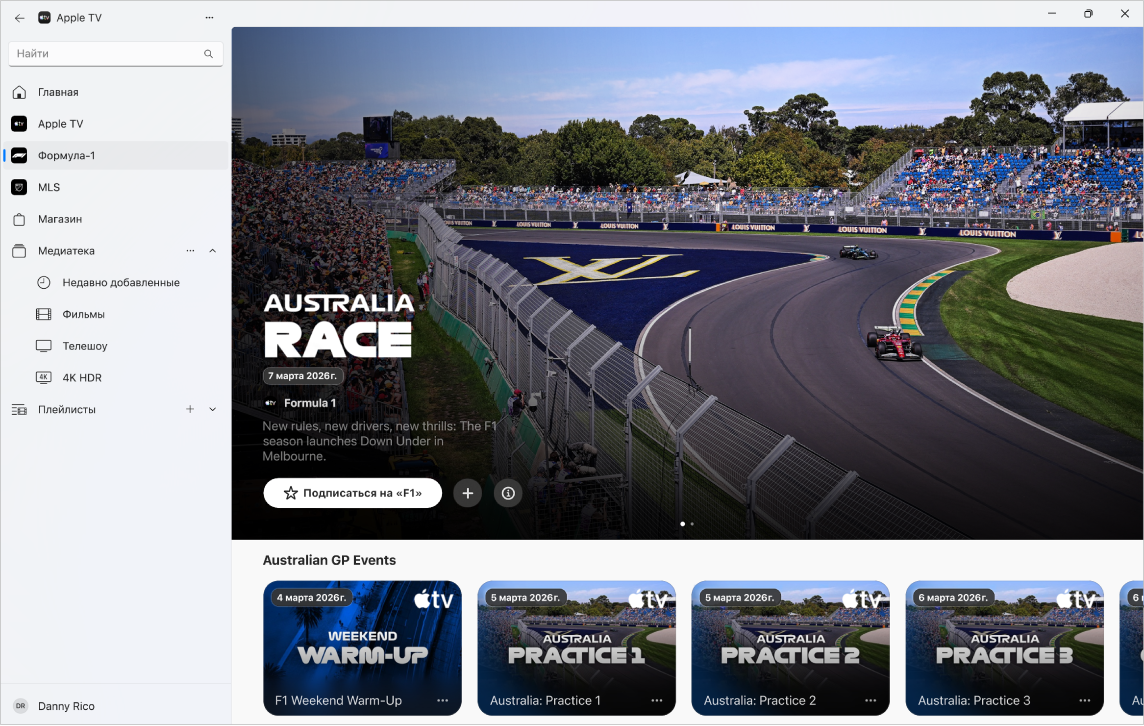The height and width of the screenshot is (726, 1144).
Task: Add a new playlist with the plus icon
Action: pyautogui.click(x=190, y=409)
